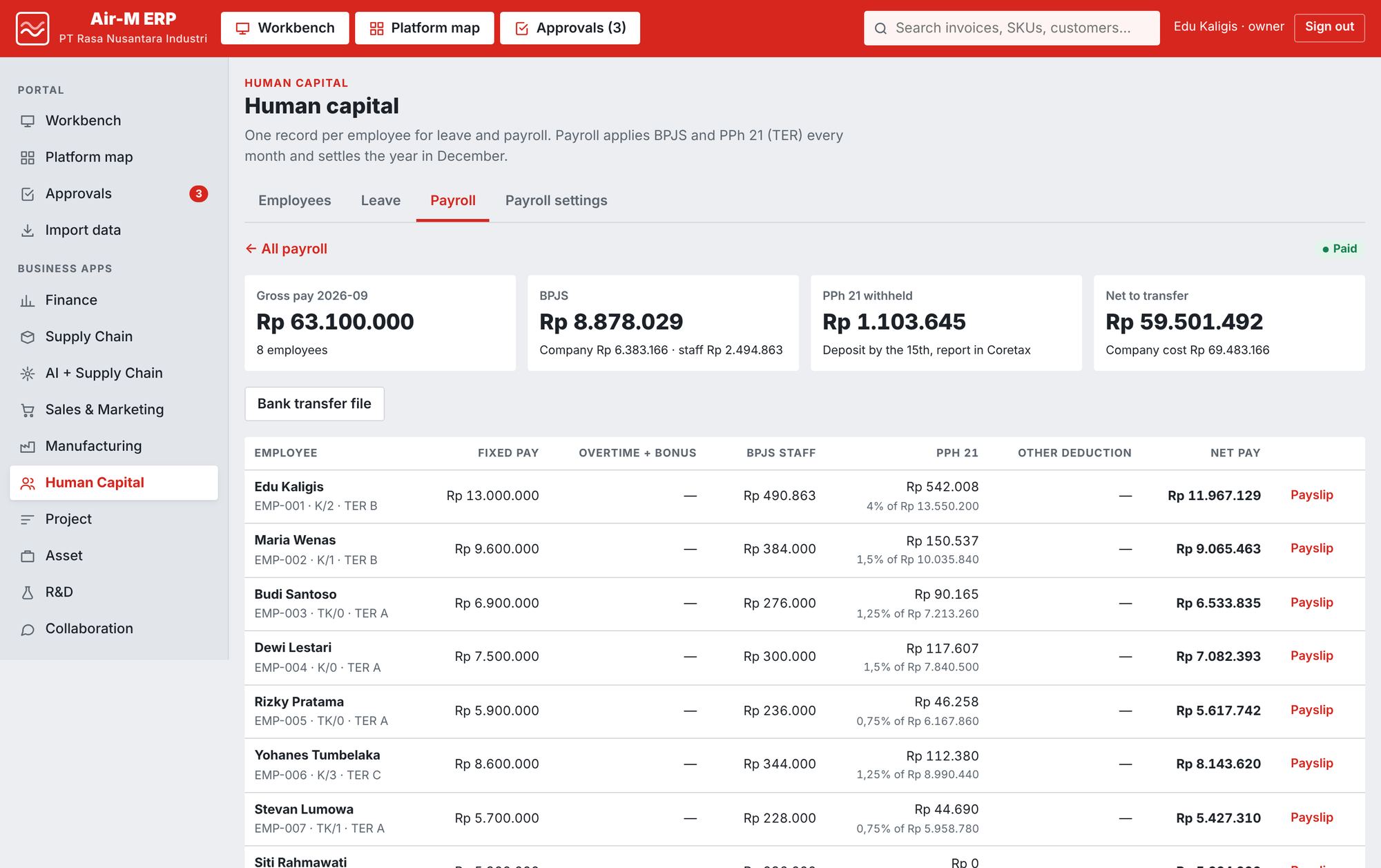The height and width of the screenshot is (868, 1381).
Task: Click the Supply Chain box icon
Action: (x=28, y=337)
